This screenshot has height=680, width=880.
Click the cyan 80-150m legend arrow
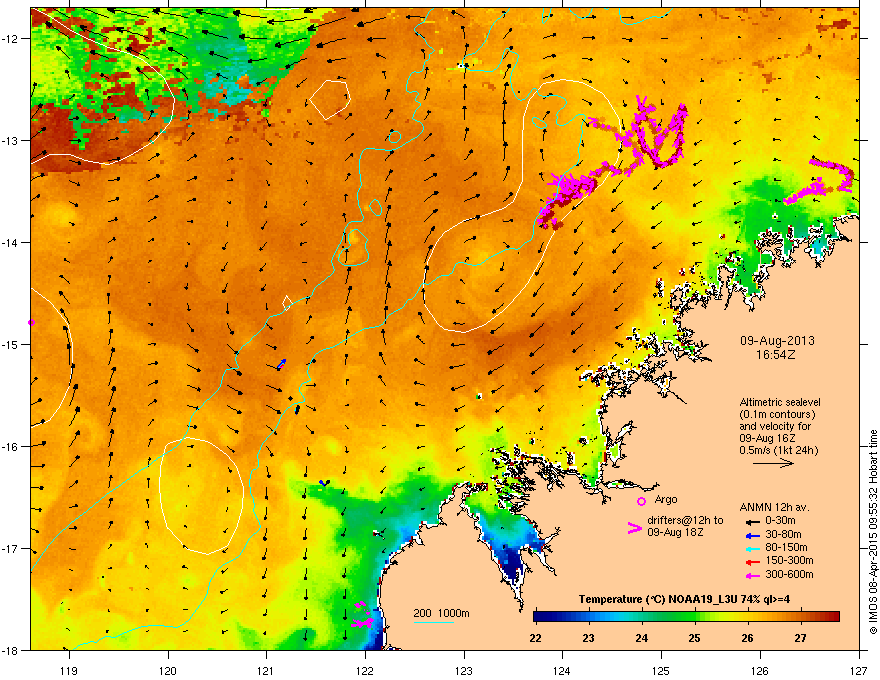point(752,548)
